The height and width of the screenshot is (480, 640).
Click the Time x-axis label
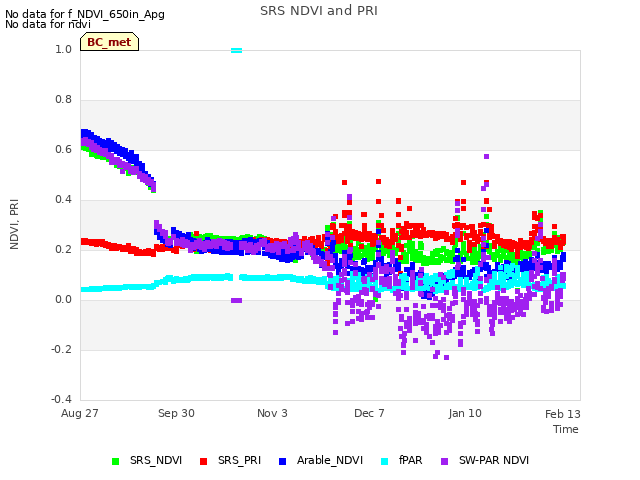pyautogui.click(x=566, y=429)
